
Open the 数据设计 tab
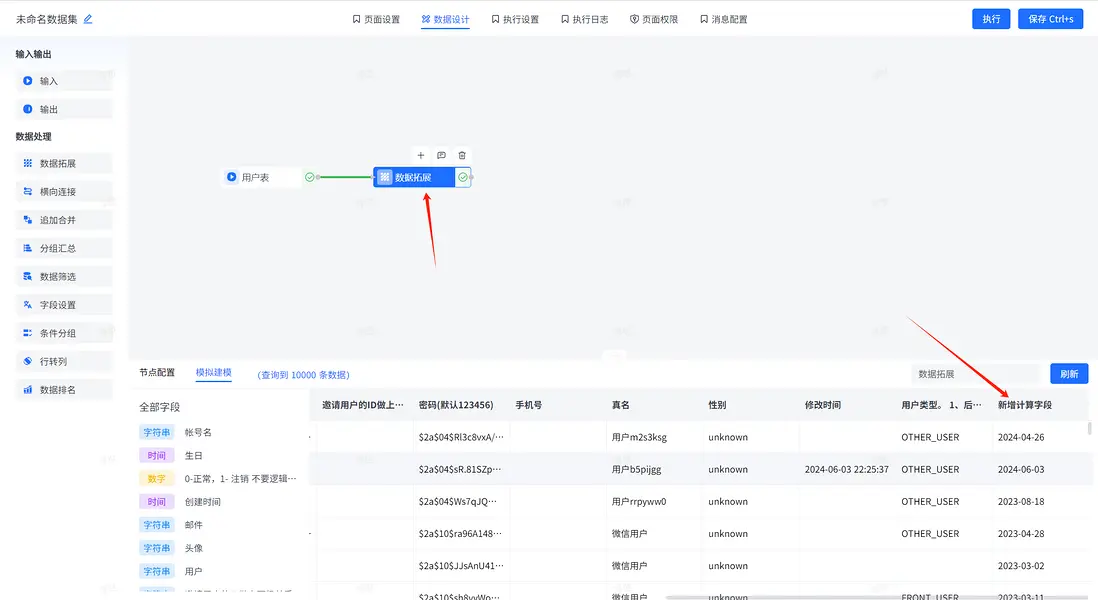445,19
